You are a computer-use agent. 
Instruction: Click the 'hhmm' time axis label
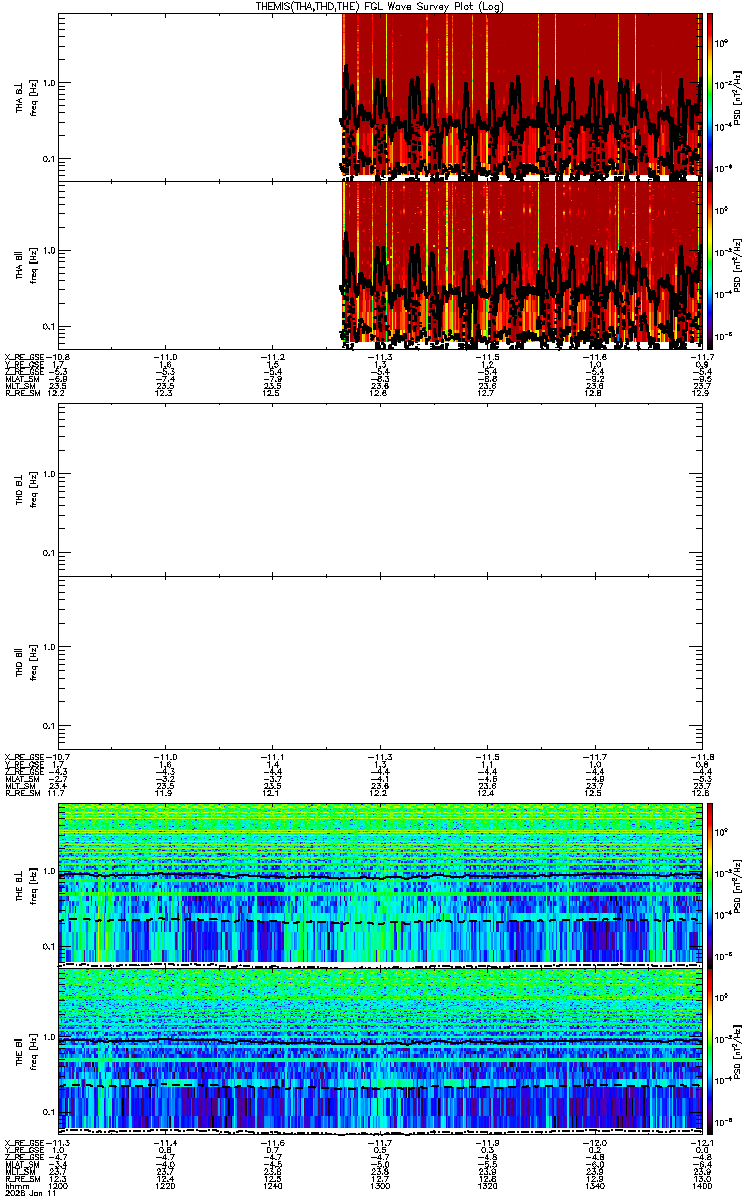[x=15, y=1185]
